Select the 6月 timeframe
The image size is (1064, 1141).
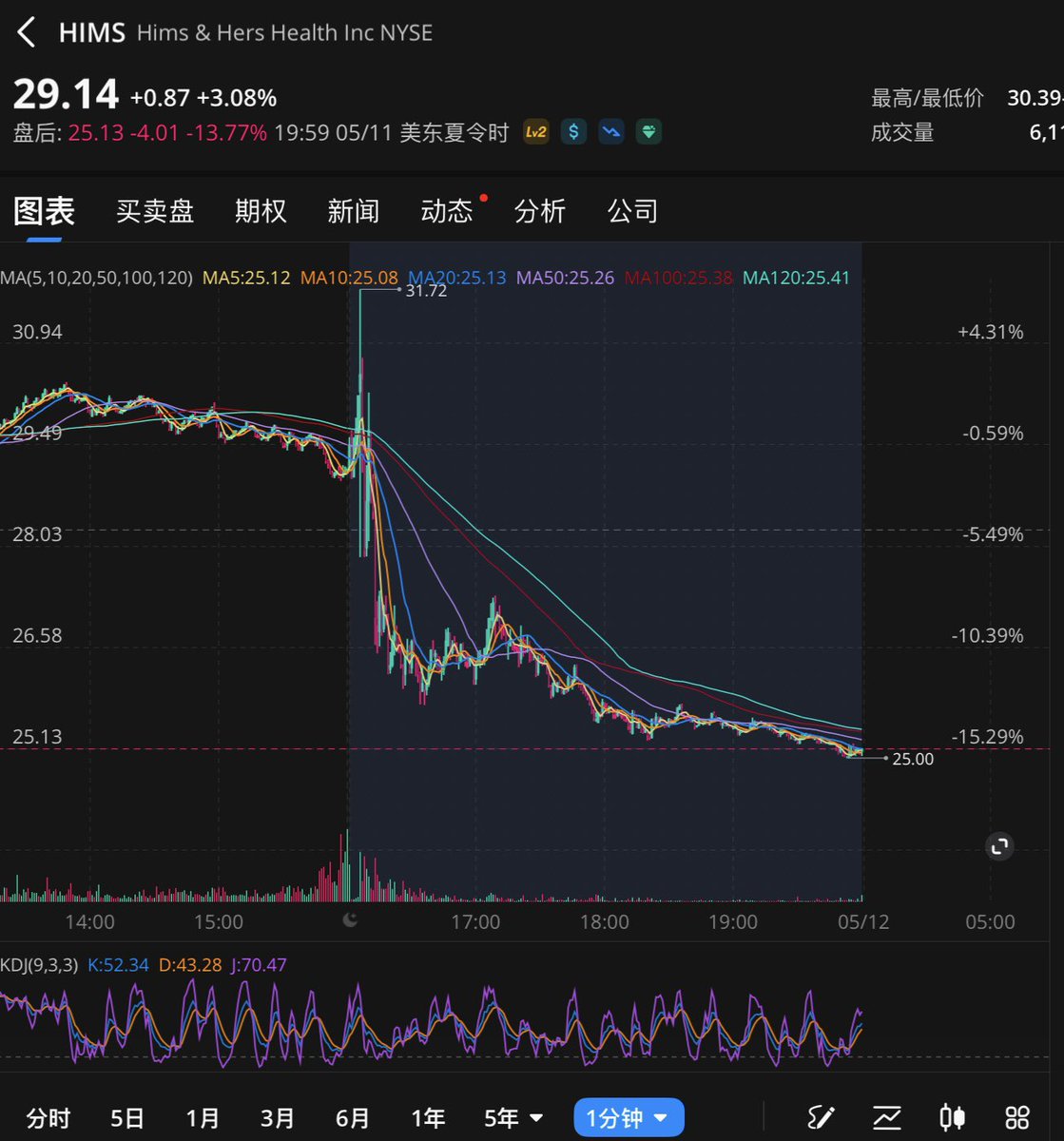click(353, 1118)
